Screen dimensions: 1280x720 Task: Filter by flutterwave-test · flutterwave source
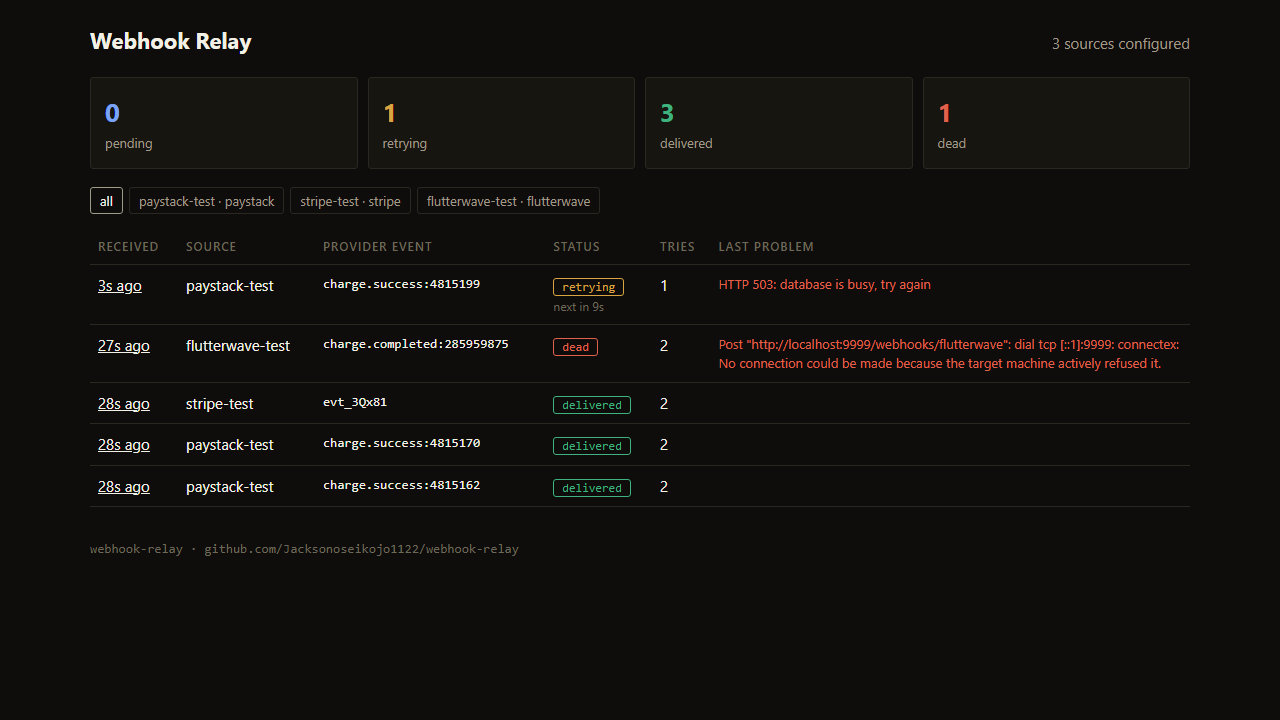508,201
